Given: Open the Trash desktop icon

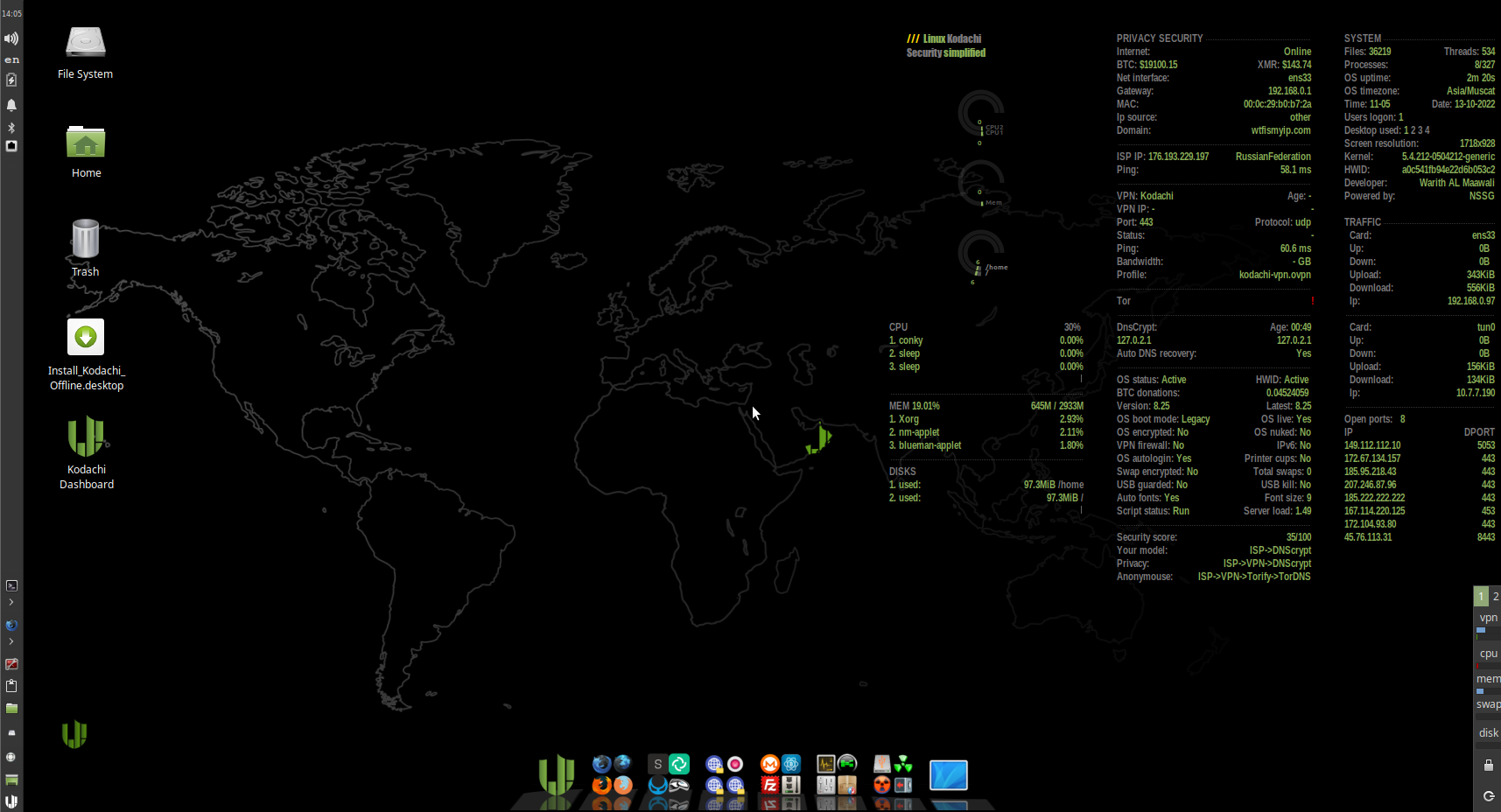Looking at the screenshot, I should [86, 239].
